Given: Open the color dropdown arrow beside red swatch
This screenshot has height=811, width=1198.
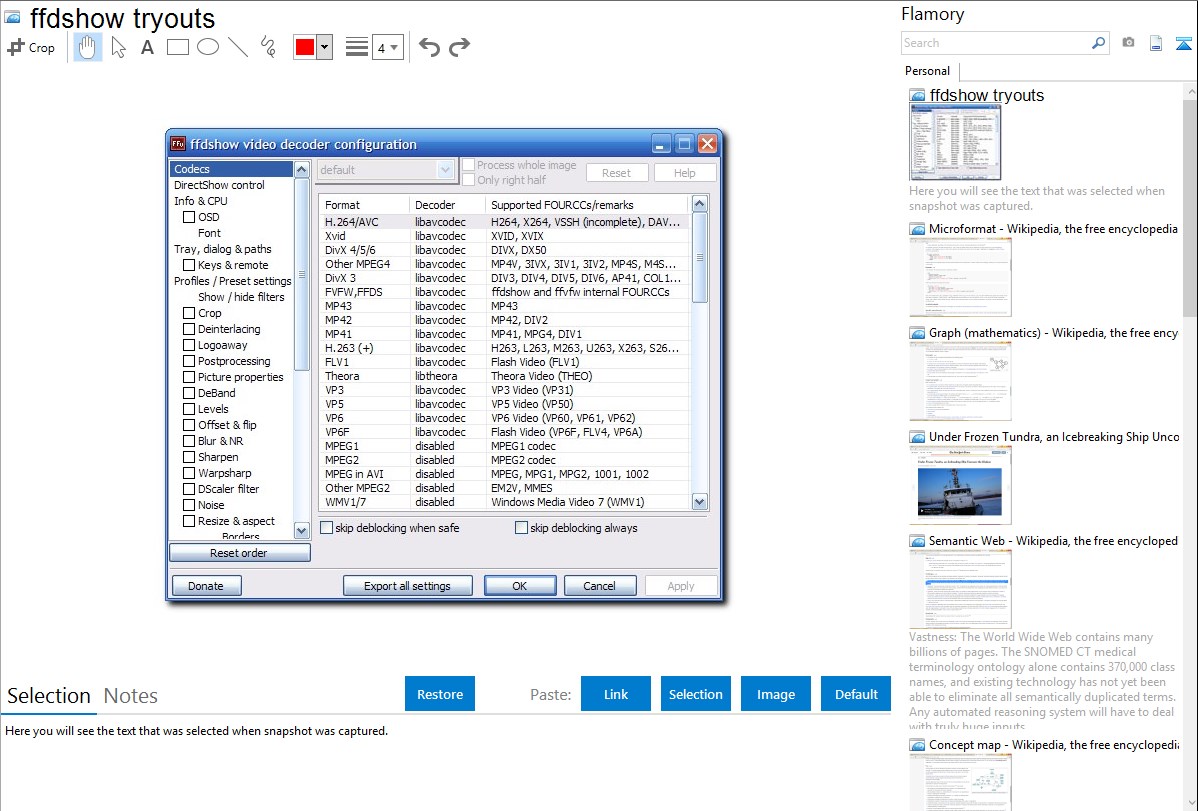Looking at the screenshot, I should click(x=325, y=47).
